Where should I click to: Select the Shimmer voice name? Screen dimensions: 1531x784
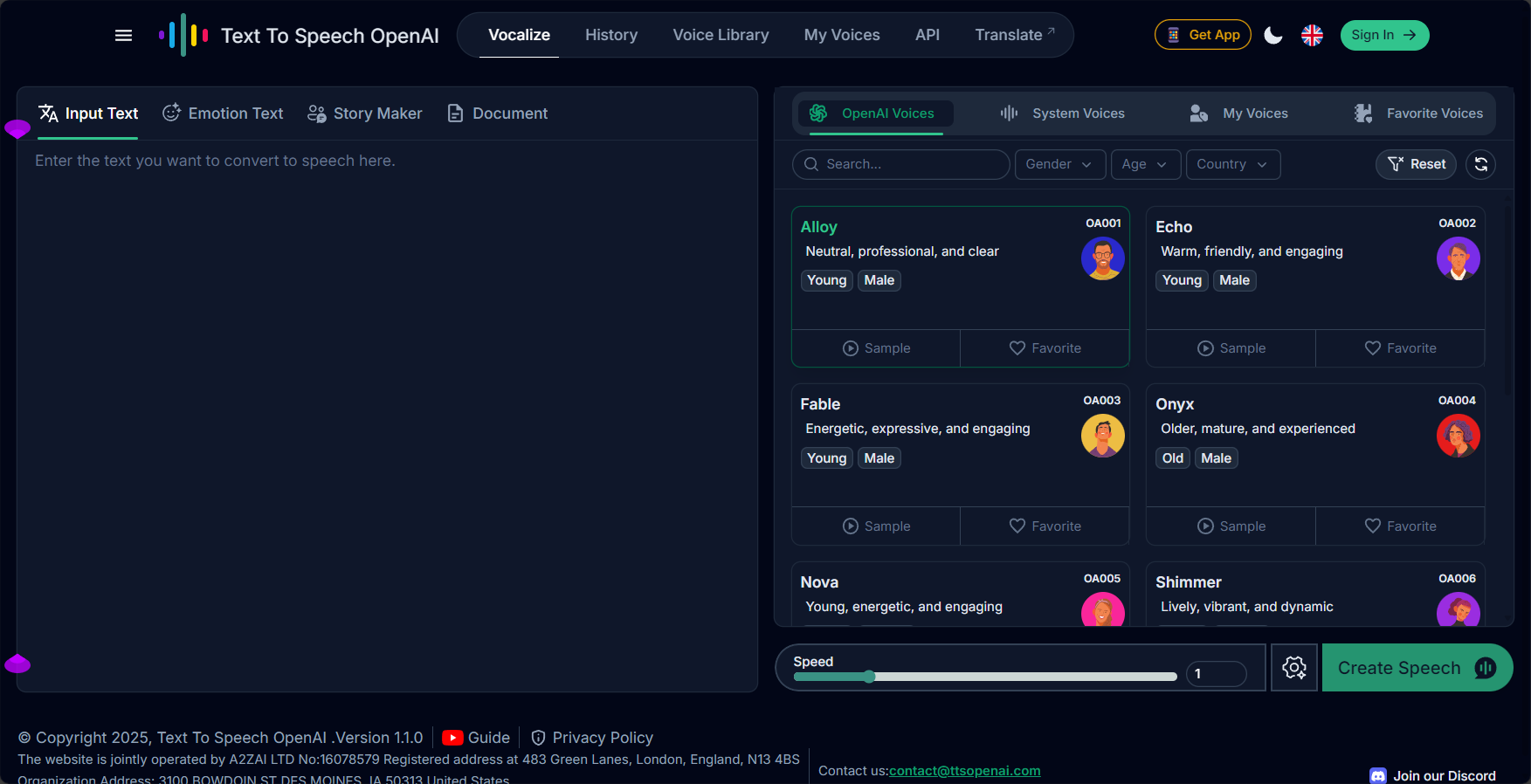click(x=1188, y=582)
